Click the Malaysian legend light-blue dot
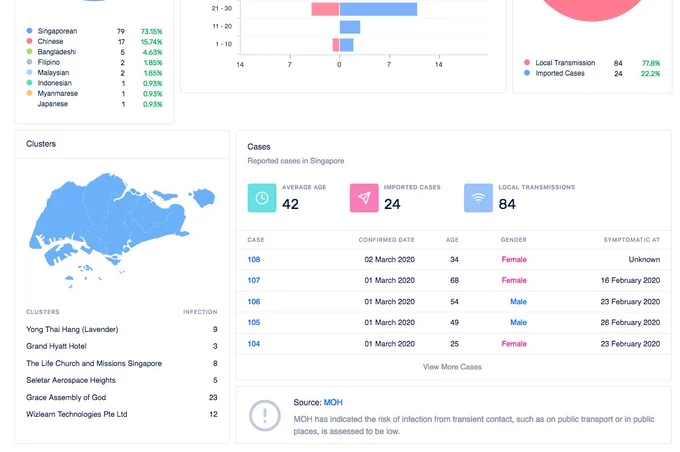The height and width of the screenshot is (452, 680). coord(29,72)
